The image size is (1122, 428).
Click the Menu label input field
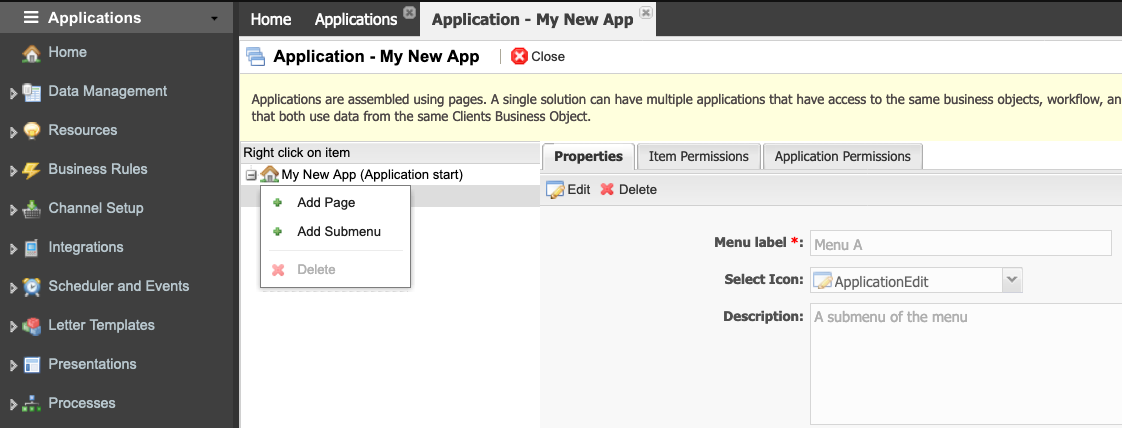click(x=961, y=244)
